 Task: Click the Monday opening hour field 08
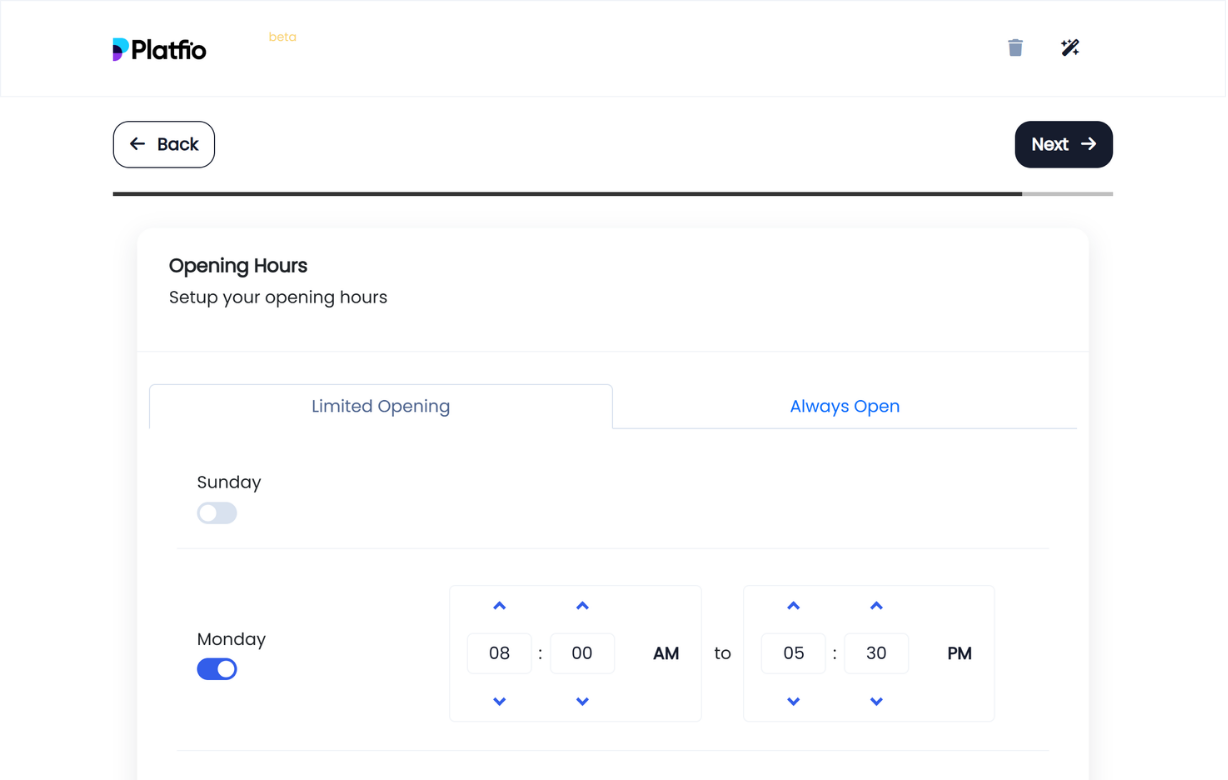click(499, 654)
